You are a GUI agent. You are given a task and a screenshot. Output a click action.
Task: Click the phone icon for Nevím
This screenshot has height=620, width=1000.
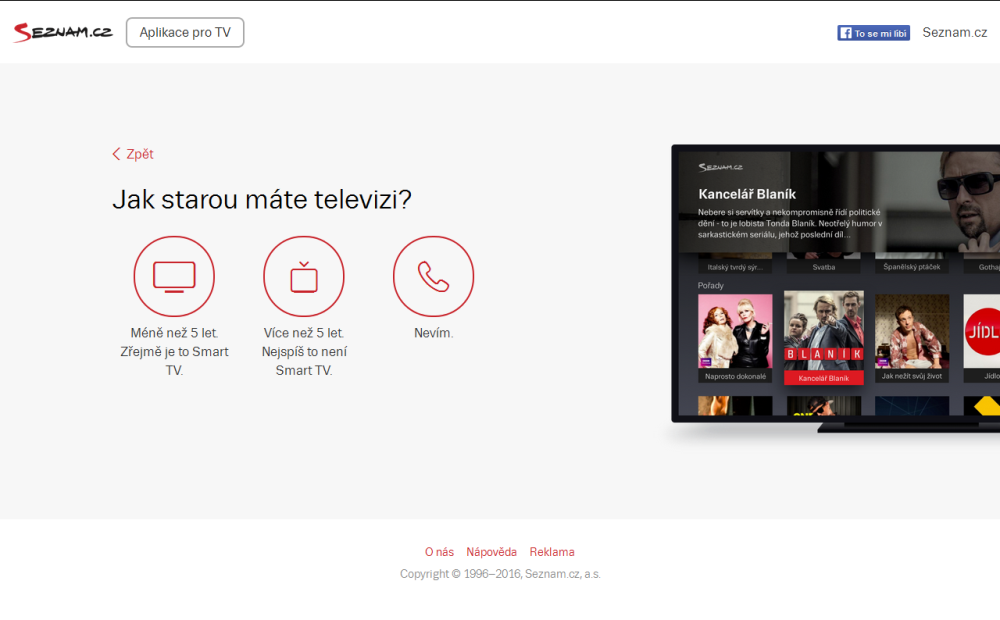[x=433, y=276]
